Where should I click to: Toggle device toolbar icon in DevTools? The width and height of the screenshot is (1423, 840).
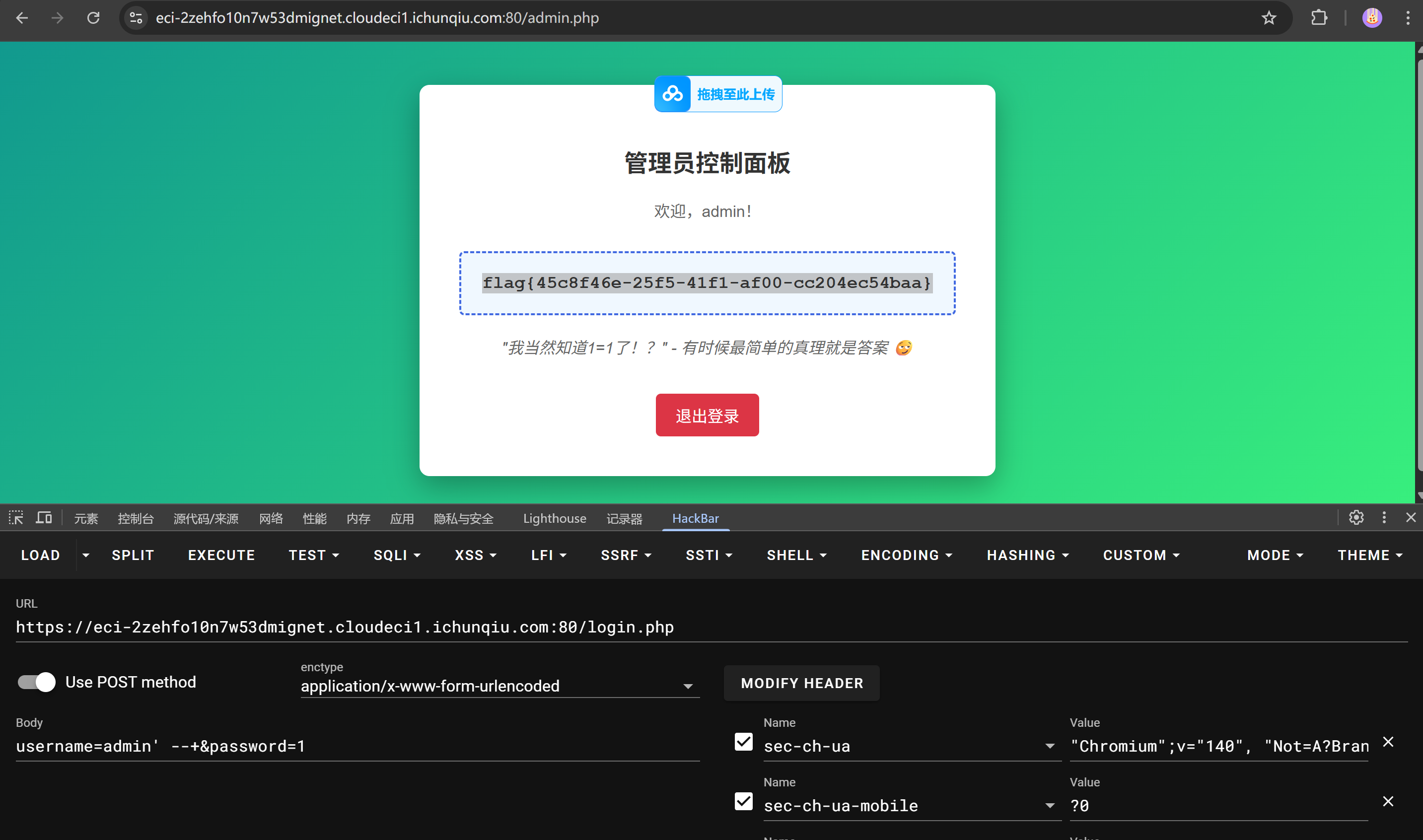44,518
